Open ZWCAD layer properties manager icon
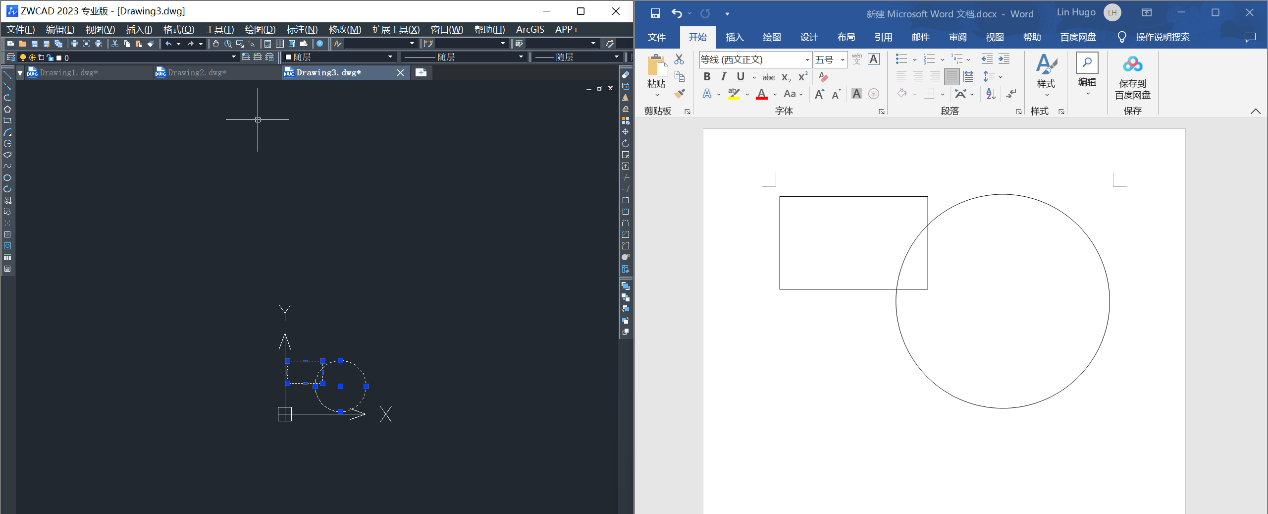1268x514 pixels. click(x=10, y=57)
